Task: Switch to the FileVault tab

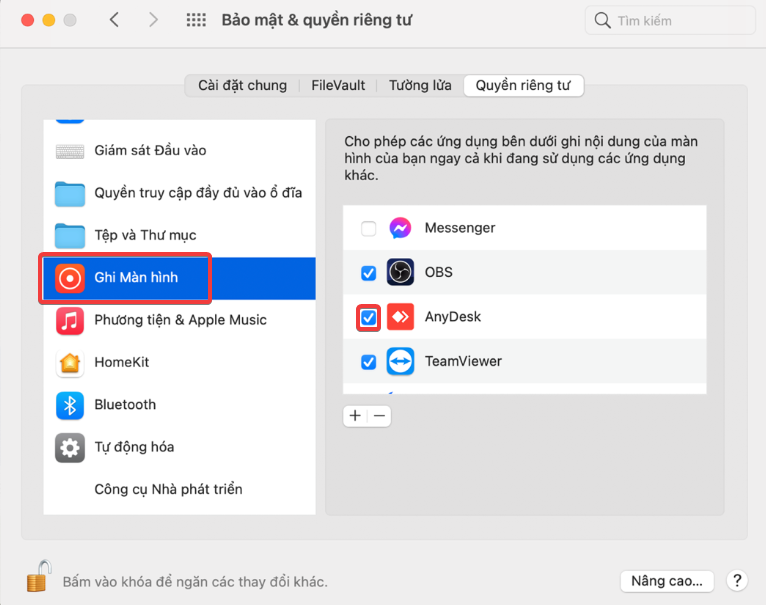Action: pos(338,86)
